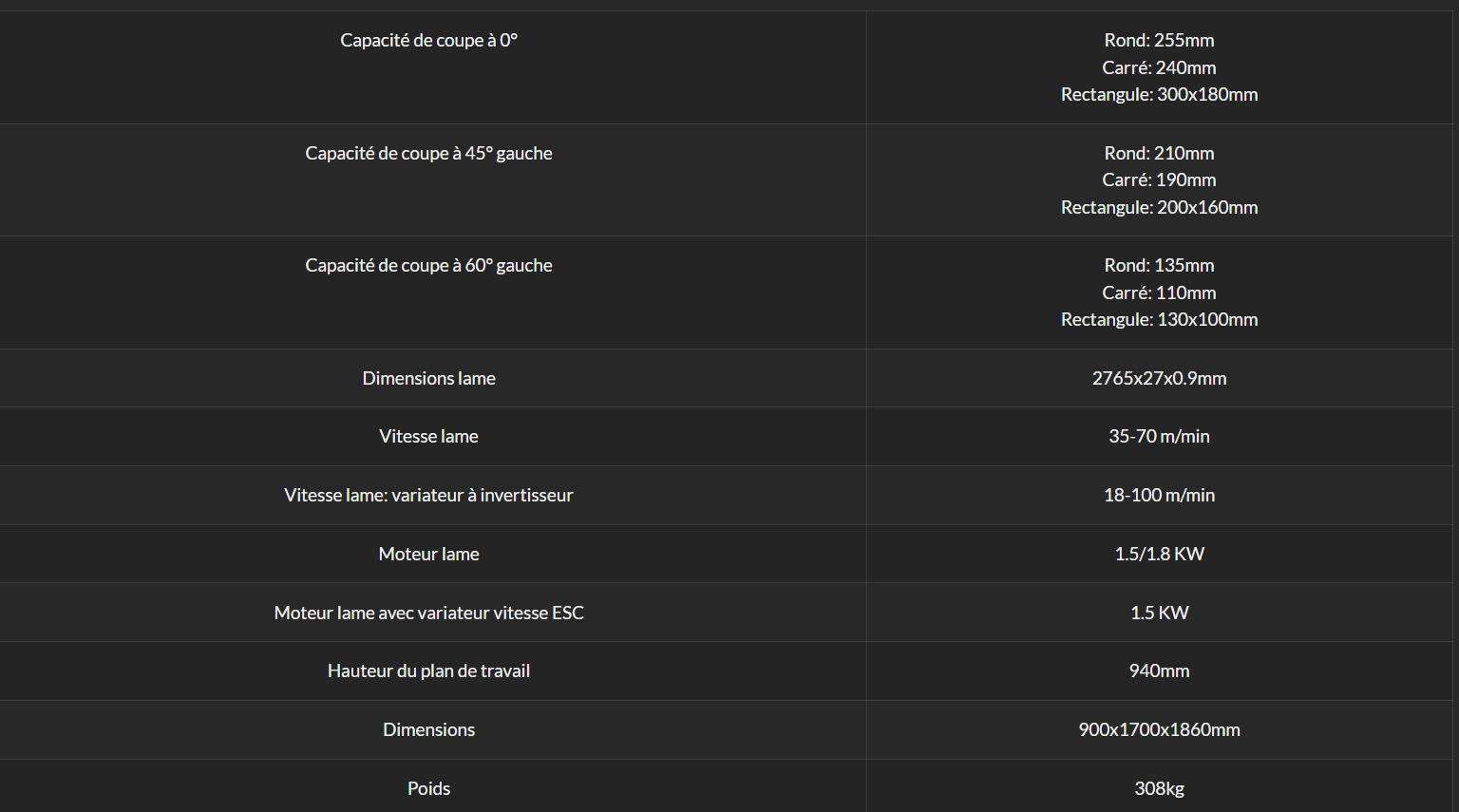
Task: Click the '900x1700x1860mm' dimensions value
Action: pyautogui.click(x=1159, y=730)
